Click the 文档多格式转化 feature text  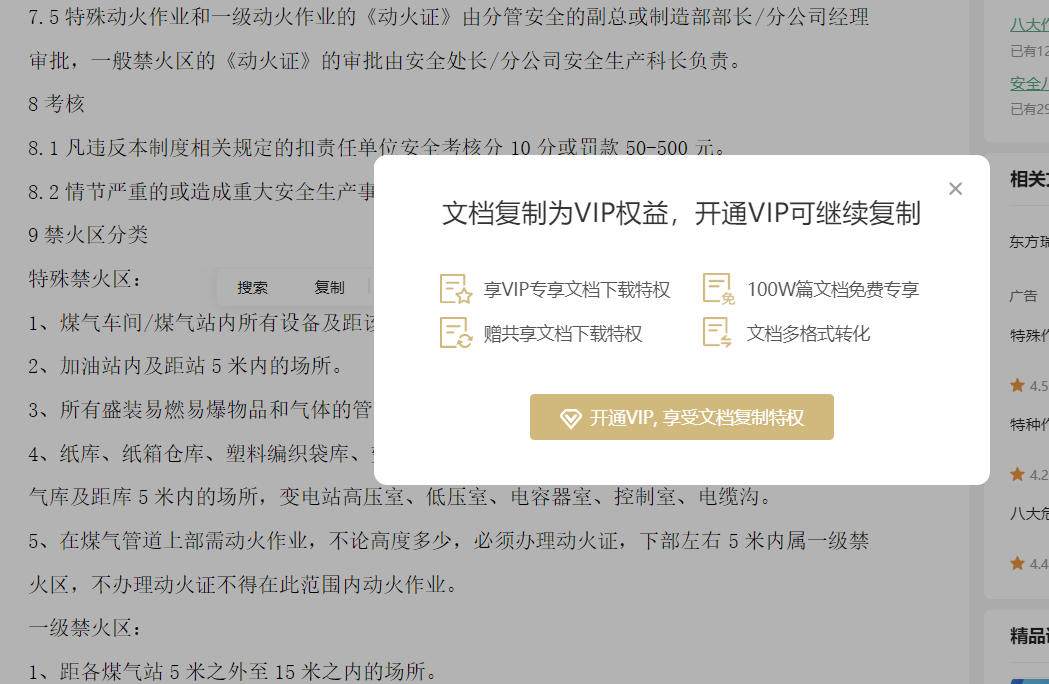click(x=808, y=333)
